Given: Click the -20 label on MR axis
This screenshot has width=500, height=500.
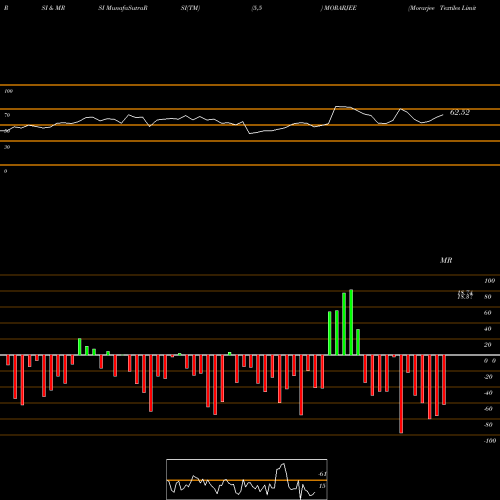Looking at the screenshot, I should (x=488, y=377).
